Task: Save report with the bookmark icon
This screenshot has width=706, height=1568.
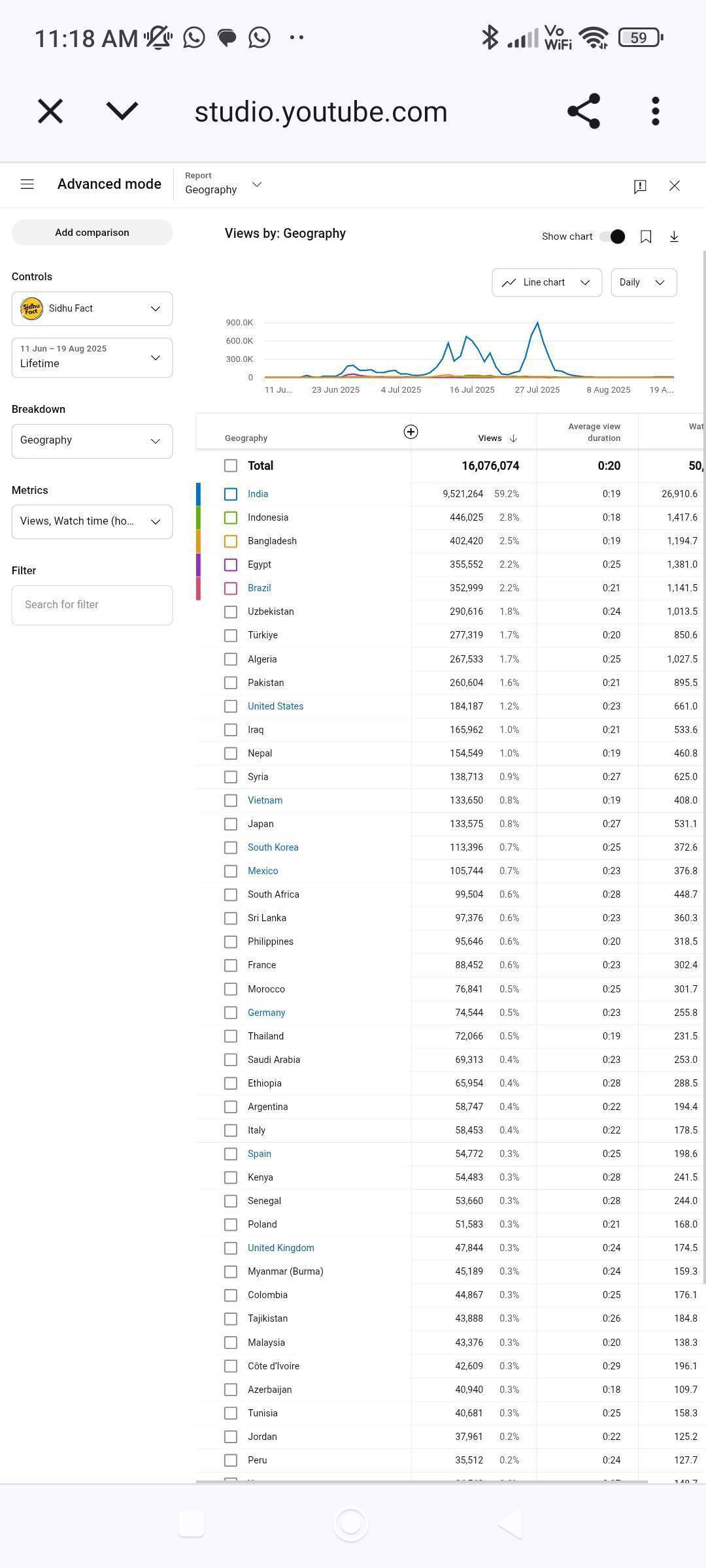Action: coord(646,237)
